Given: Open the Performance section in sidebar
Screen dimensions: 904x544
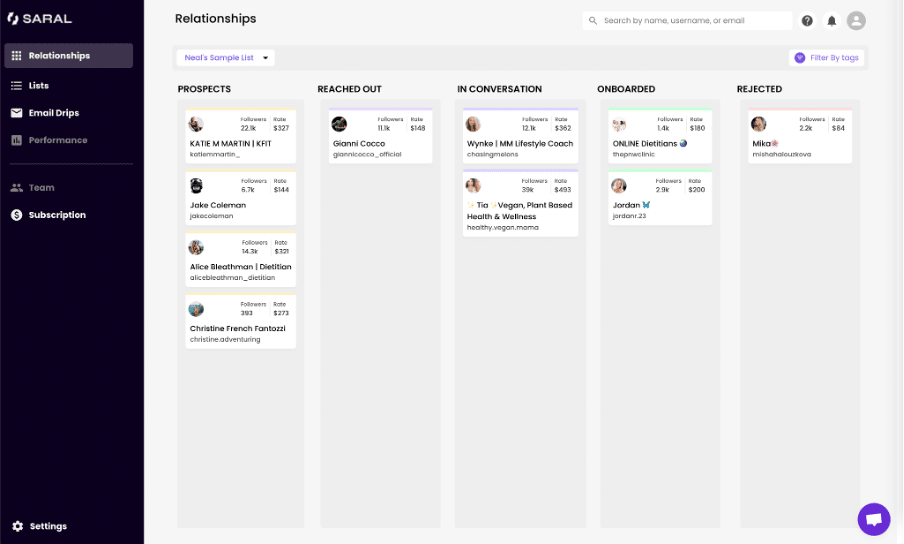Looking at the screenshot, I should click(x=57, y=140).
